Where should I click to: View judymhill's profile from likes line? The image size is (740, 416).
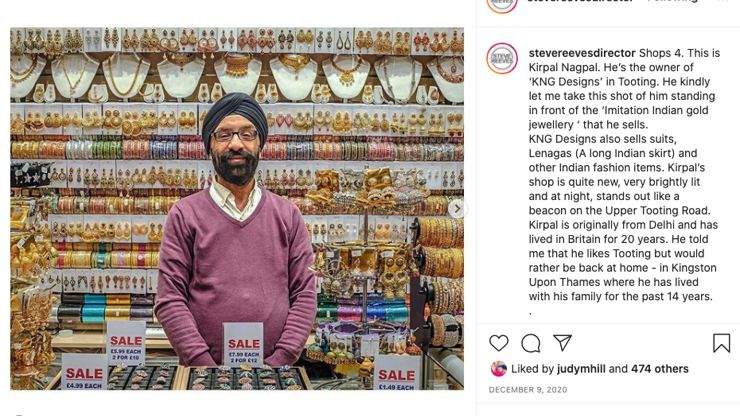coord(581,369)
